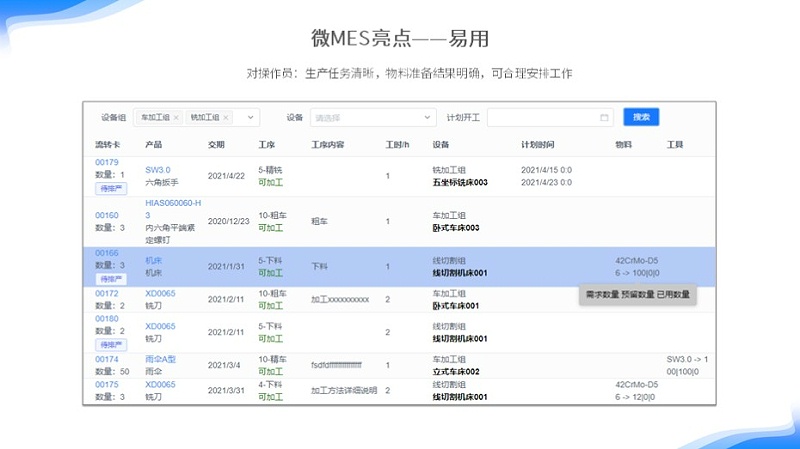Click 待排产 tag under card 00179

pos(111,187)
